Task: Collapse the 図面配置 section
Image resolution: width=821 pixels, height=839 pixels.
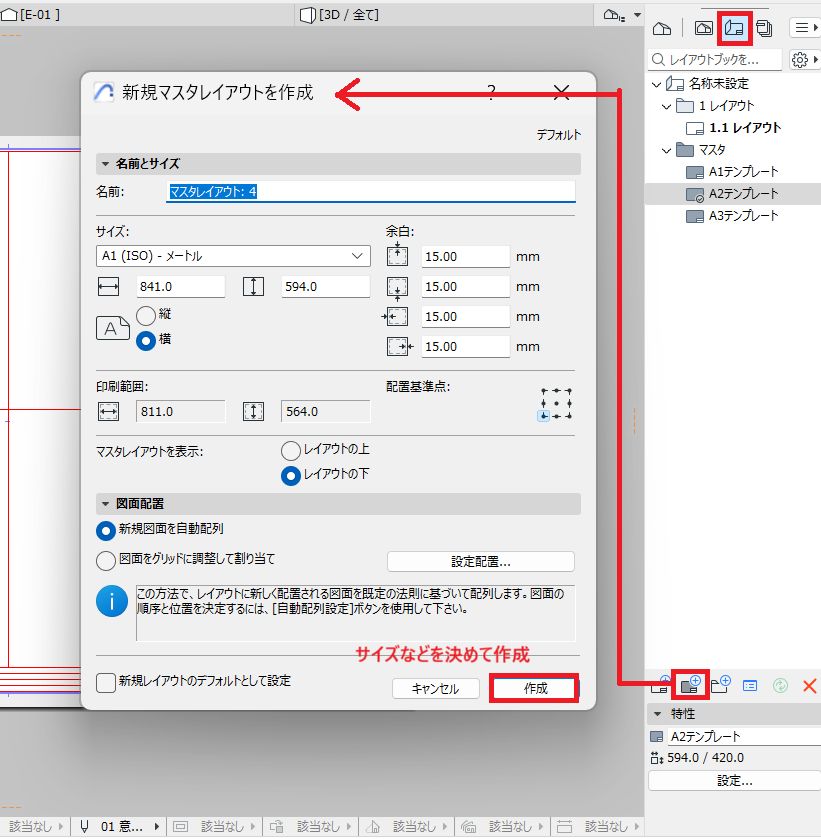Action: click(105, 504)
